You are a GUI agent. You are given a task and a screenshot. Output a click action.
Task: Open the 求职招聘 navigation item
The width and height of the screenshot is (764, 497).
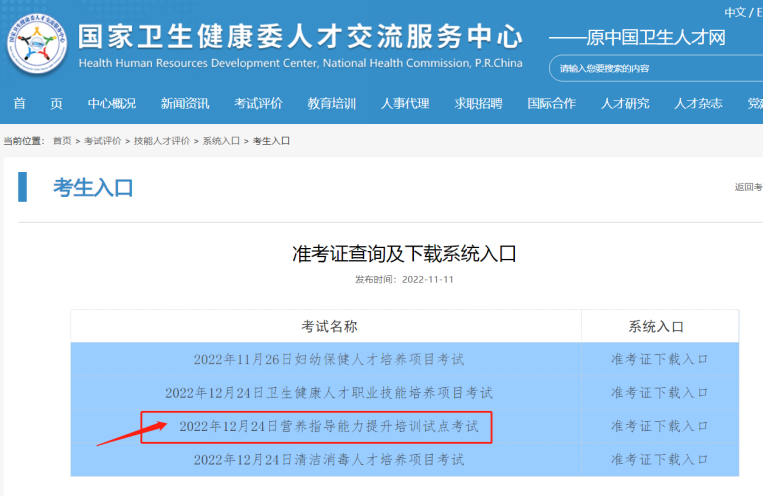click(x=478, y=104)
